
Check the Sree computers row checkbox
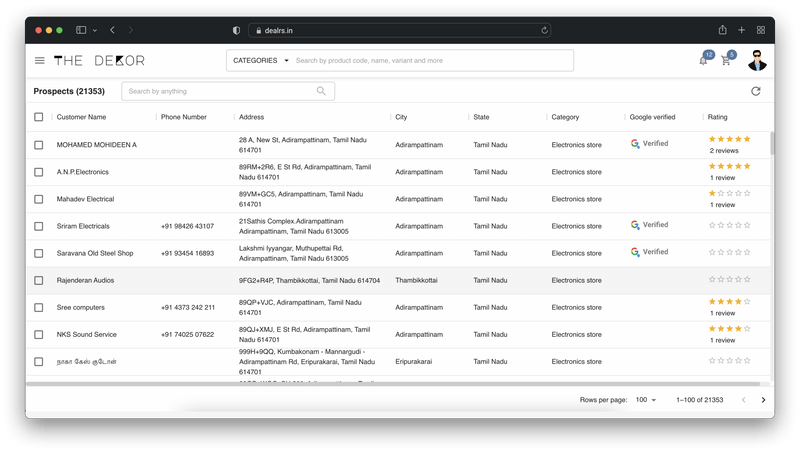(39, 307)
